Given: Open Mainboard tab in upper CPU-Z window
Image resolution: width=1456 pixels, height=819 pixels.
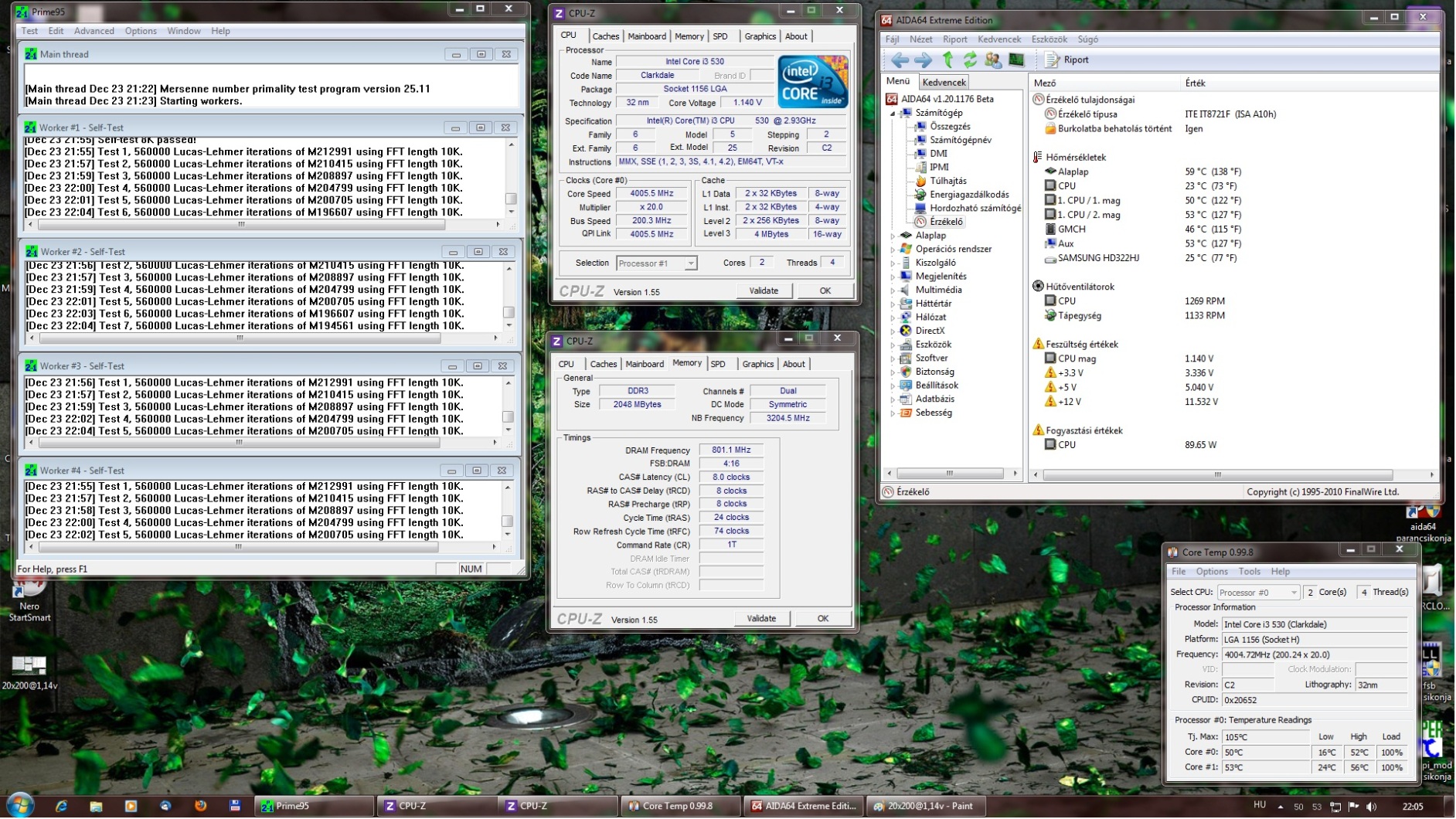Looking at the screenshot, I should pos(647,36).
